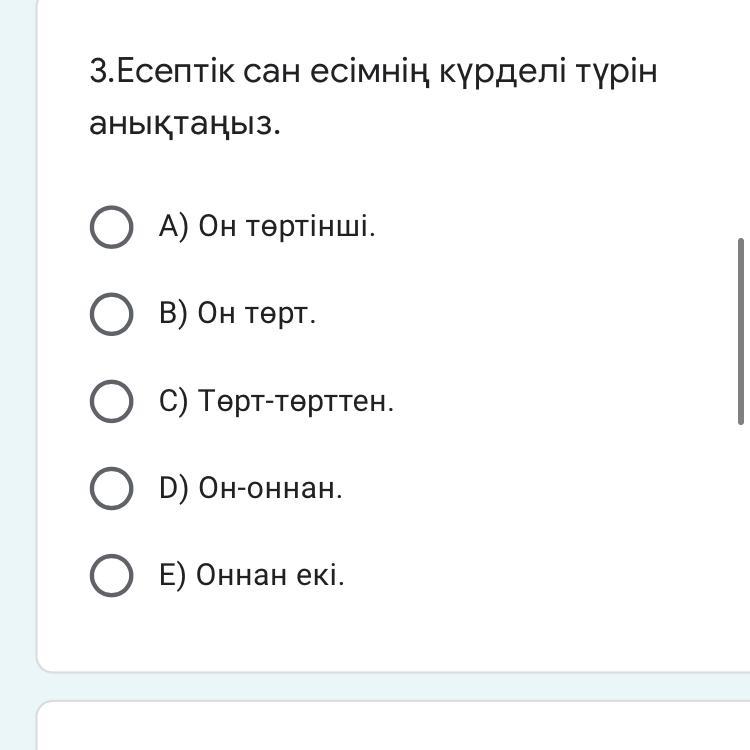Select option E radio circle
Viewport: 750px width, 750px height.
pyautogui.click(x=111, y=576)
